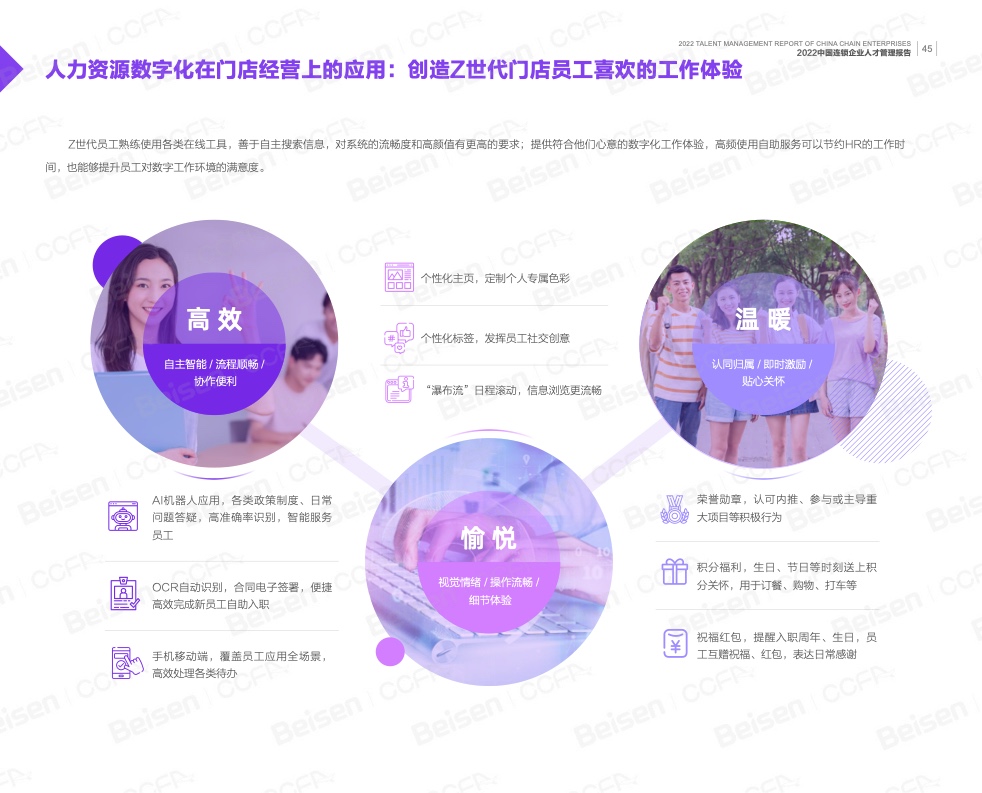982x793 pixels.
Task: Click the honor medal badge icon
Action: 674,508
